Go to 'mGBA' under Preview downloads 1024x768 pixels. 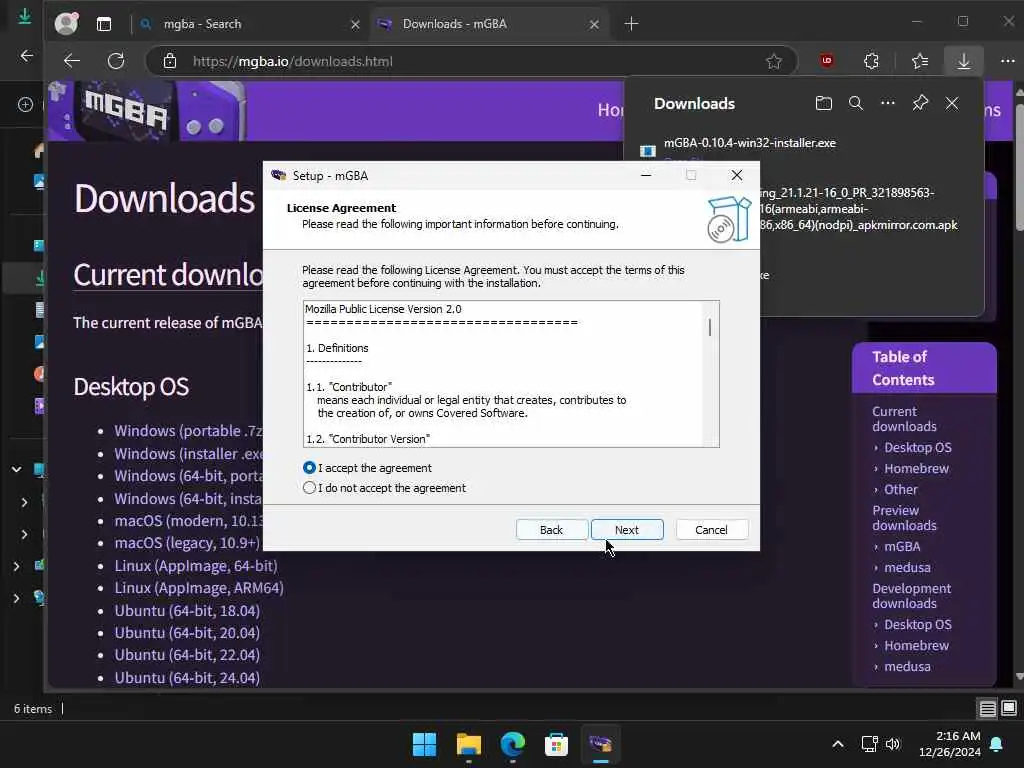[902, 547]
